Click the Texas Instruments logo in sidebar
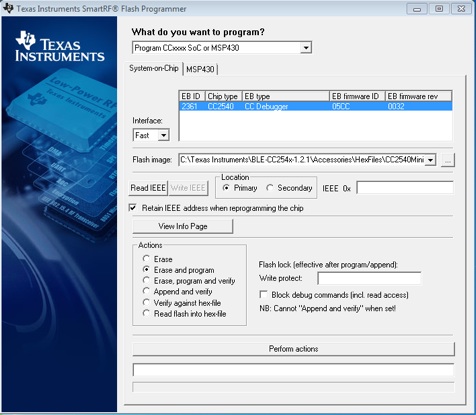 click(60, 46)
